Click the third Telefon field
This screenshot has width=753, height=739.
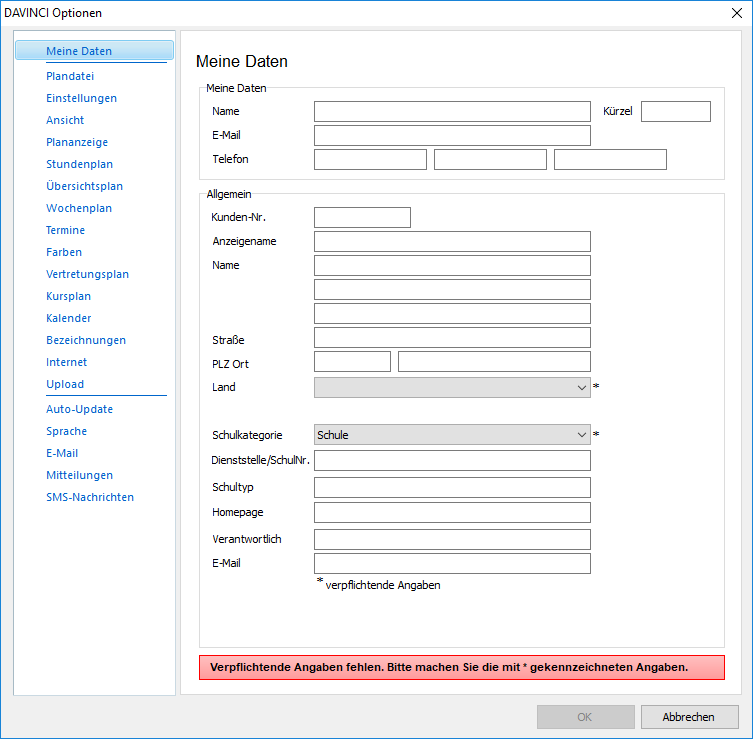610,159
